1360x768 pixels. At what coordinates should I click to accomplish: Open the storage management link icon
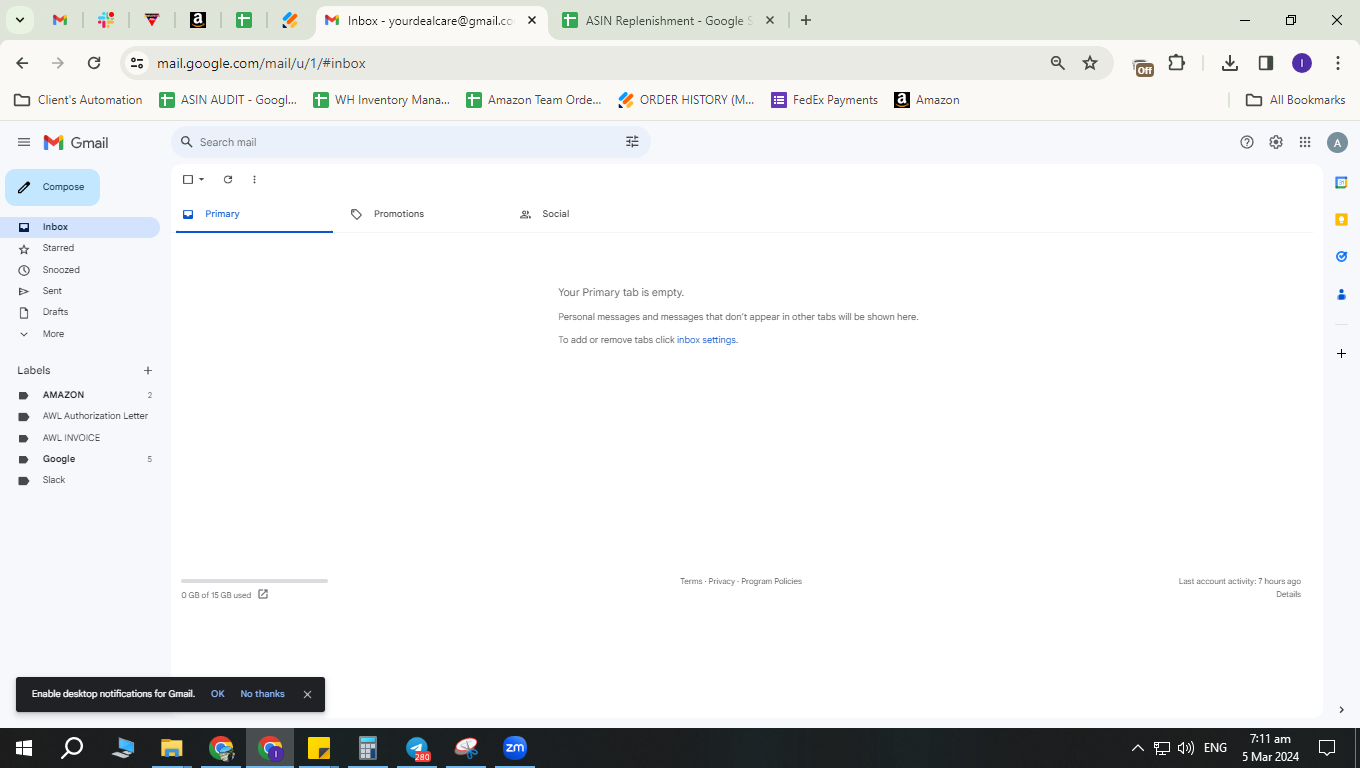(263, 594)
